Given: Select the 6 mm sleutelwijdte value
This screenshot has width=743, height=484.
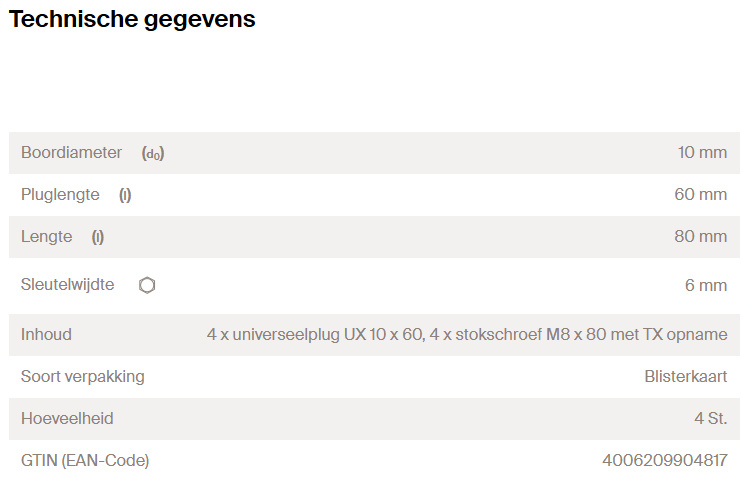Looking at the screenshot, I should point(706,285).
